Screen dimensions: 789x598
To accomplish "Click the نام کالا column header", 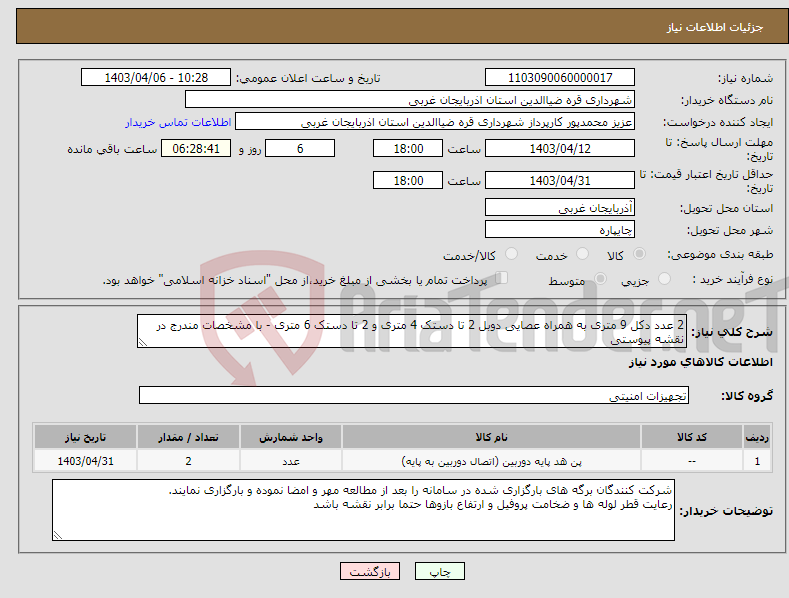I will (x=491, y=437).
